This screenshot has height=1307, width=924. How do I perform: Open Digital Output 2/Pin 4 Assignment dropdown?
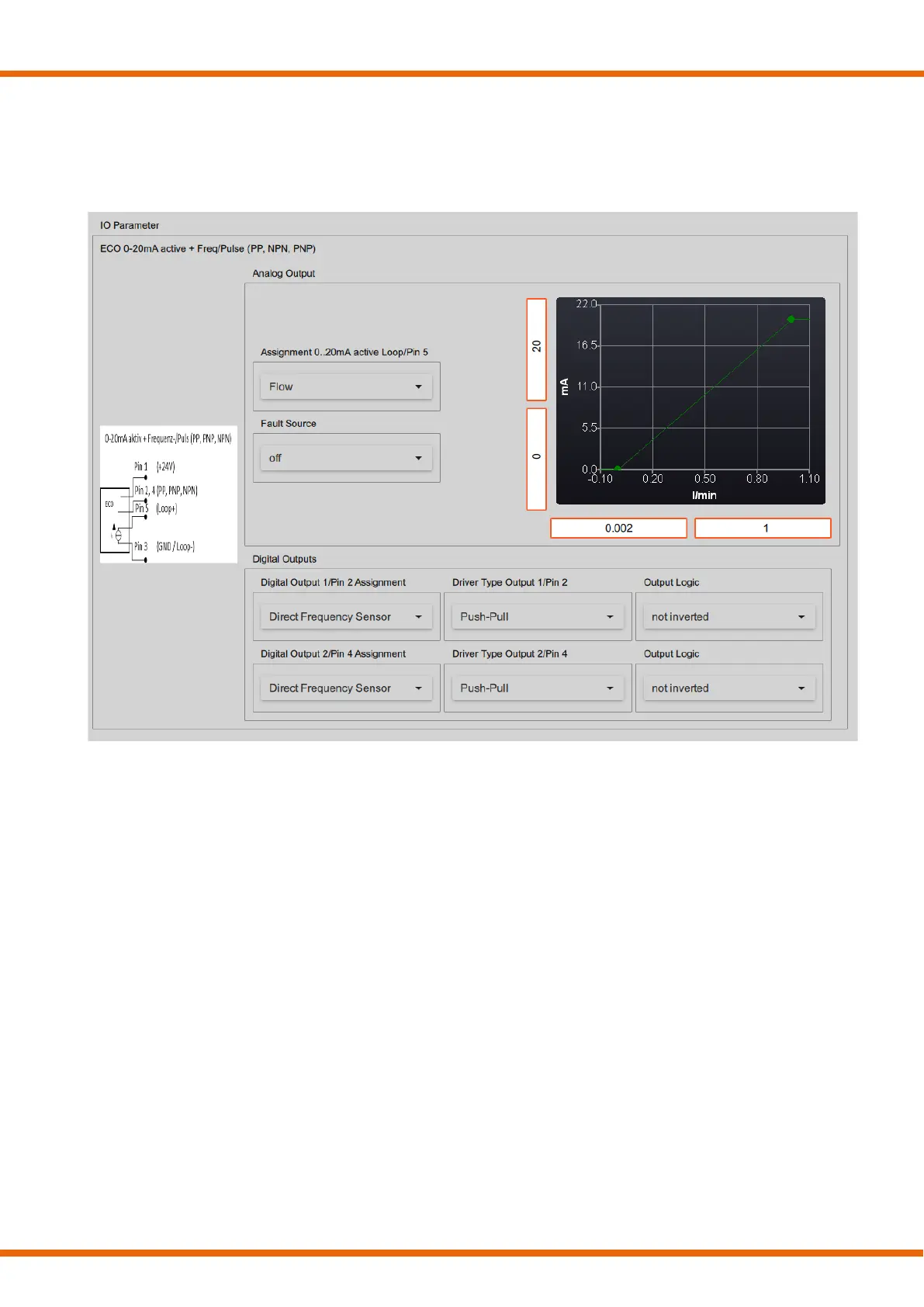346,688
